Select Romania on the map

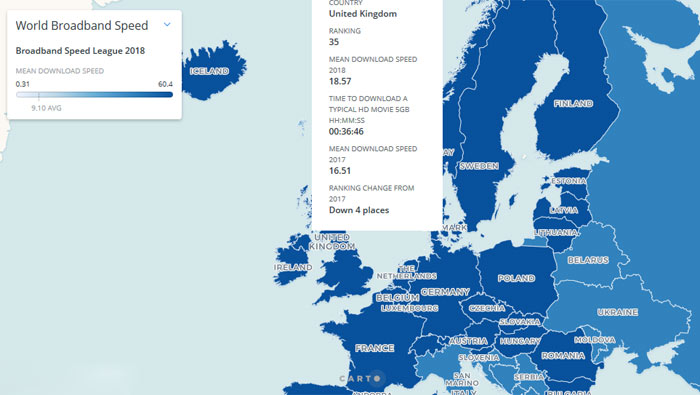pyautogui.click(x=563, y=356)
